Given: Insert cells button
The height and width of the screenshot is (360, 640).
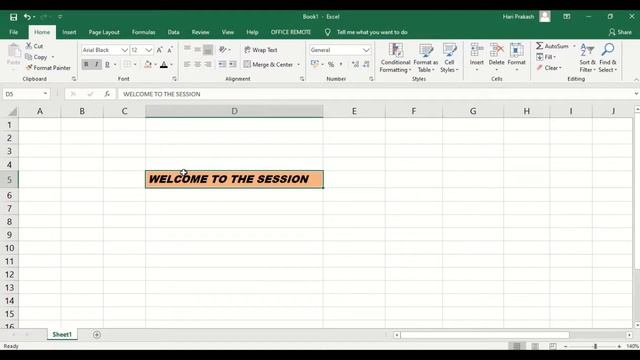Looking at the screenshot, I should 476,57.
